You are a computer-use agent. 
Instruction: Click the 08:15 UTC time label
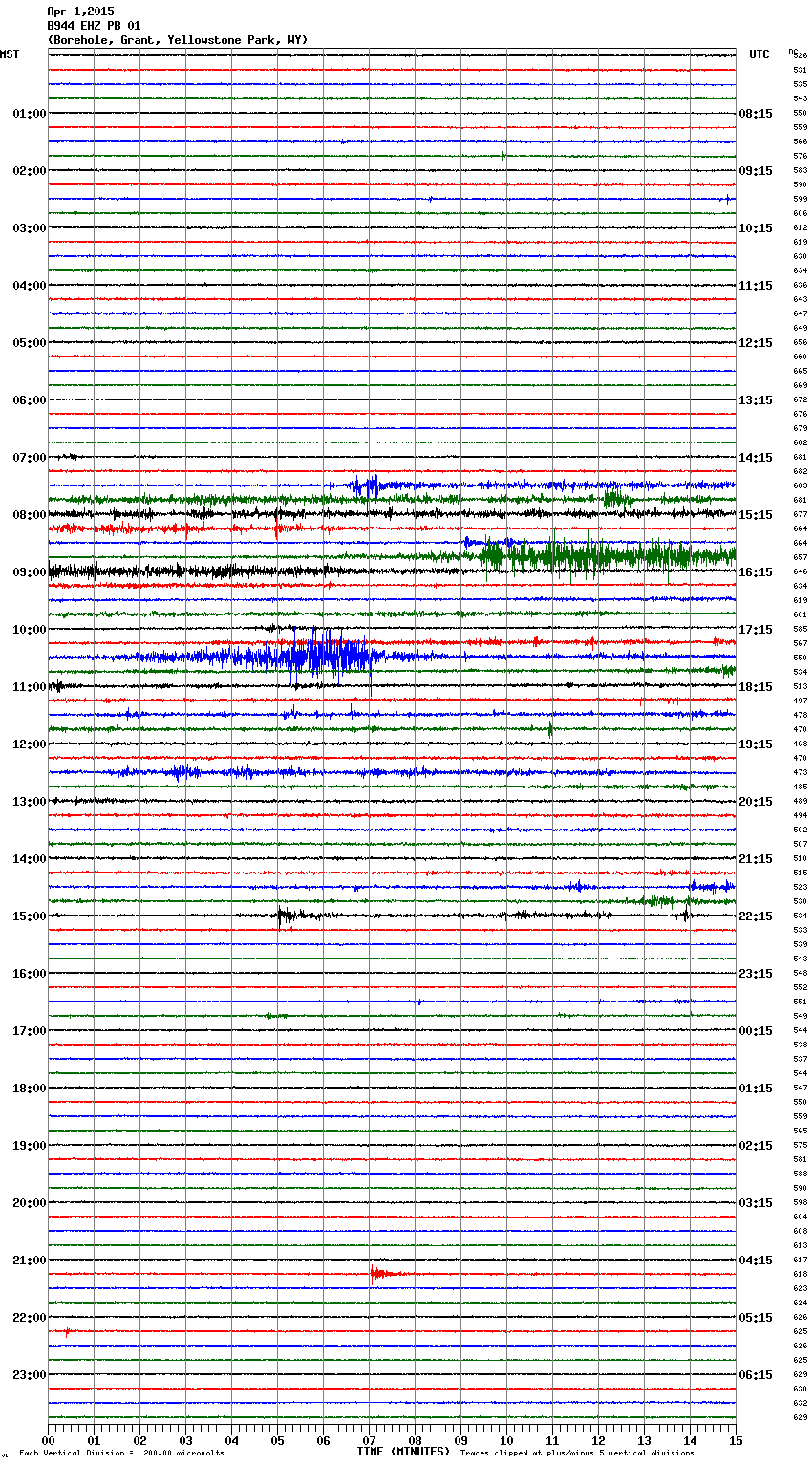point(756,114)
